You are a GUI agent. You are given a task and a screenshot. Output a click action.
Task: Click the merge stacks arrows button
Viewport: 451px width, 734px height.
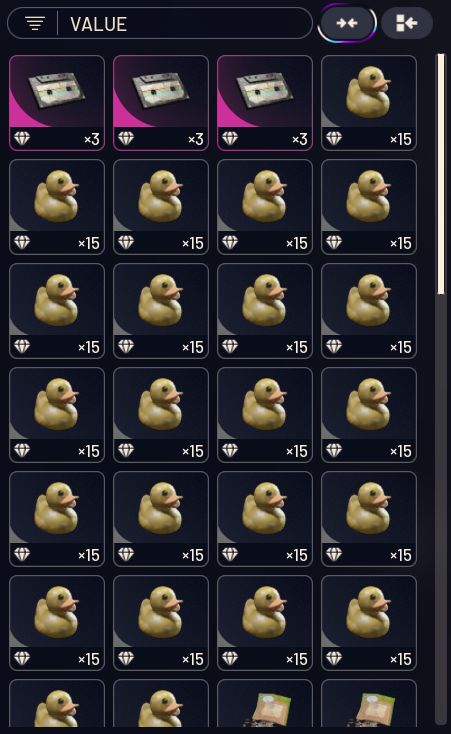[347, 23]
